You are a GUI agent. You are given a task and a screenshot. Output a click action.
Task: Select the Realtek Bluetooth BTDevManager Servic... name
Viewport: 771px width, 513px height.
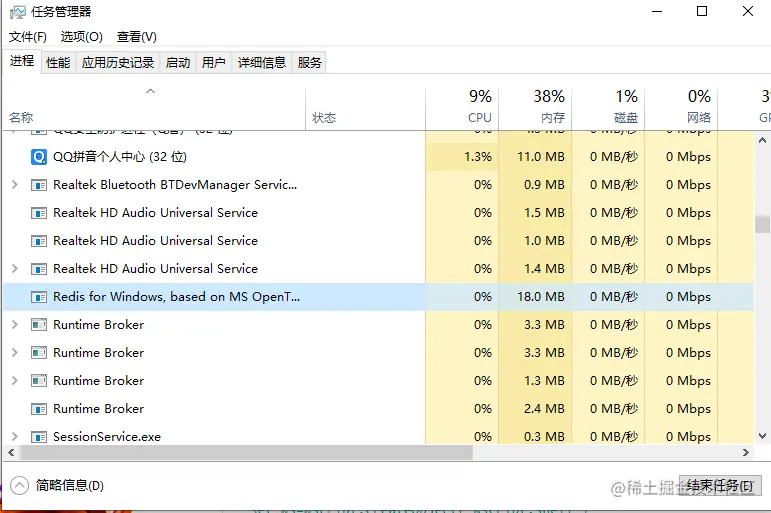[175, 185]
